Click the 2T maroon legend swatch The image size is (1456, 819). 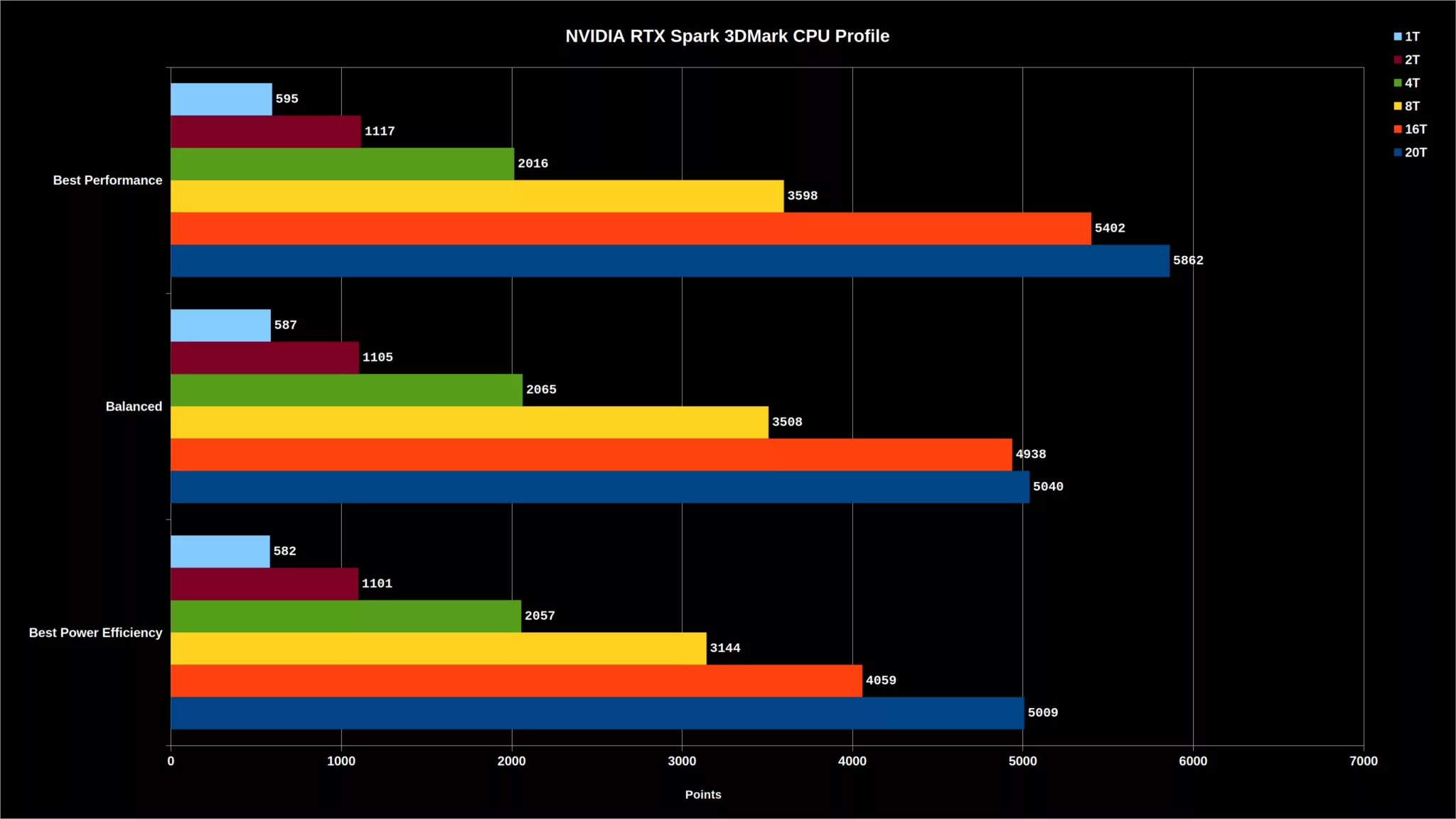click(x=1398, y=60)
